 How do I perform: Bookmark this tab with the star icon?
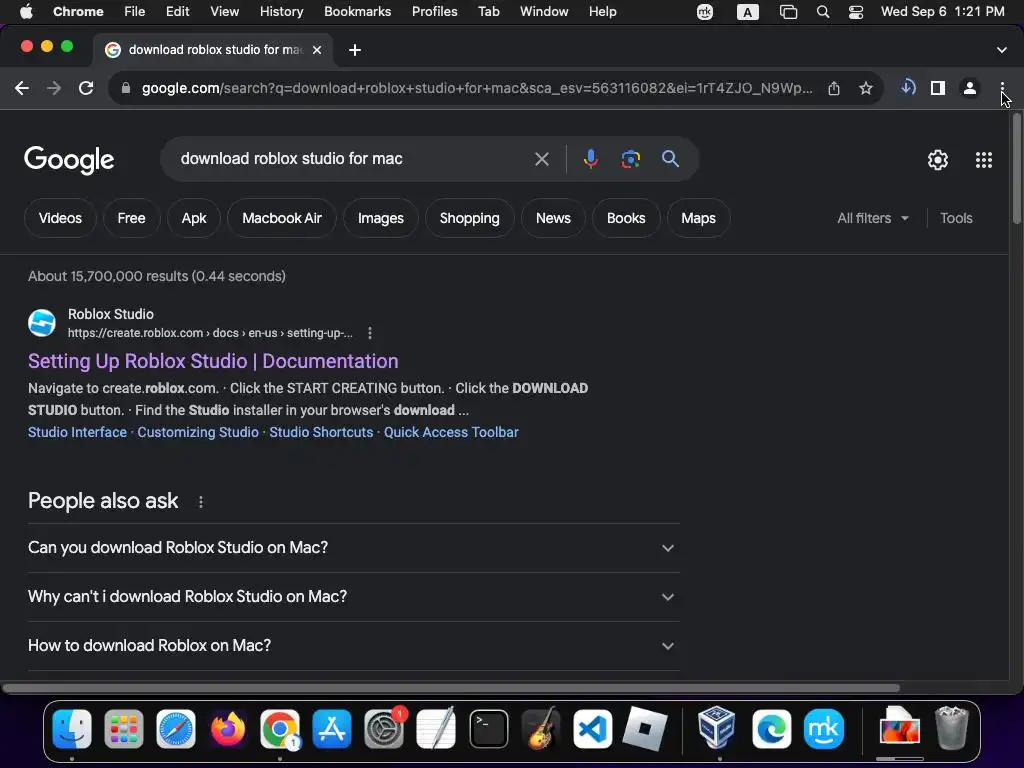coord(866,88)
